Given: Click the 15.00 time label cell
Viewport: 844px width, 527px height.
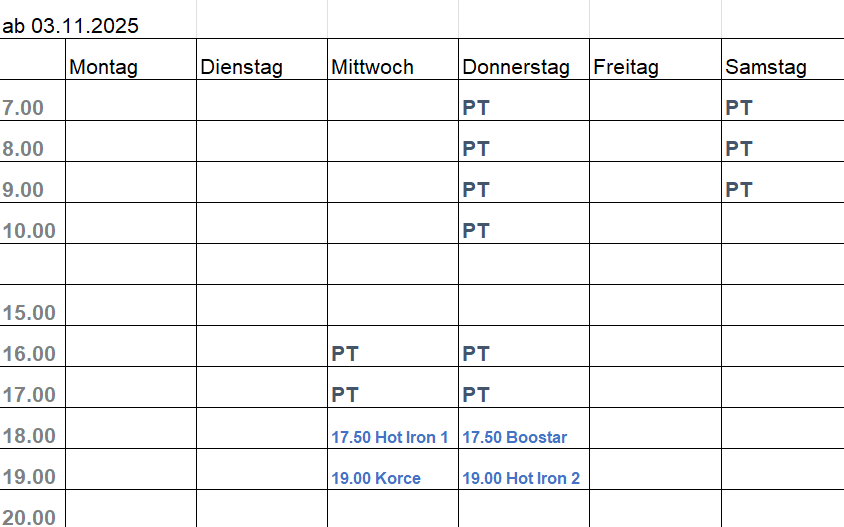Looking at the screenshot, I should (x=28, y=313).
